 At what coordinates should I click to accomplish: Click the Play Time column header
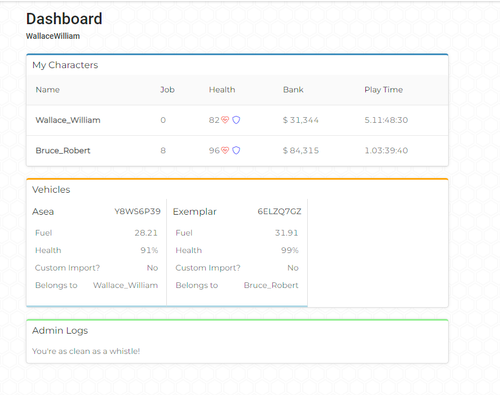[x=384, y=90]
